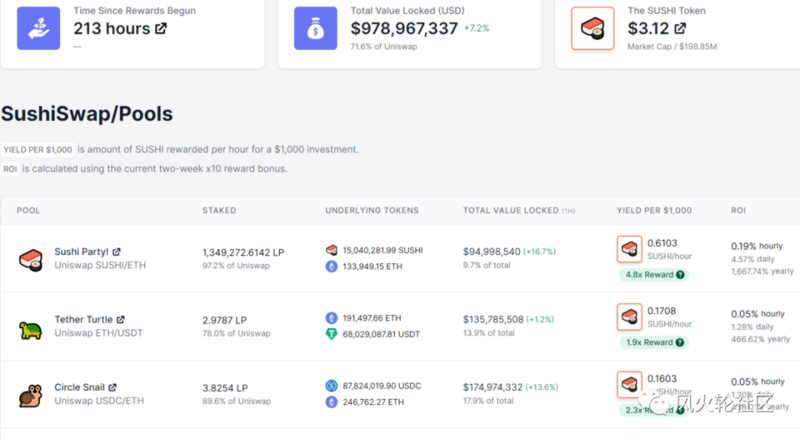The image size is (800, 439).
Task: Click the YIELD PER $1,000 legend tag
Action: [x=38, y=150]
